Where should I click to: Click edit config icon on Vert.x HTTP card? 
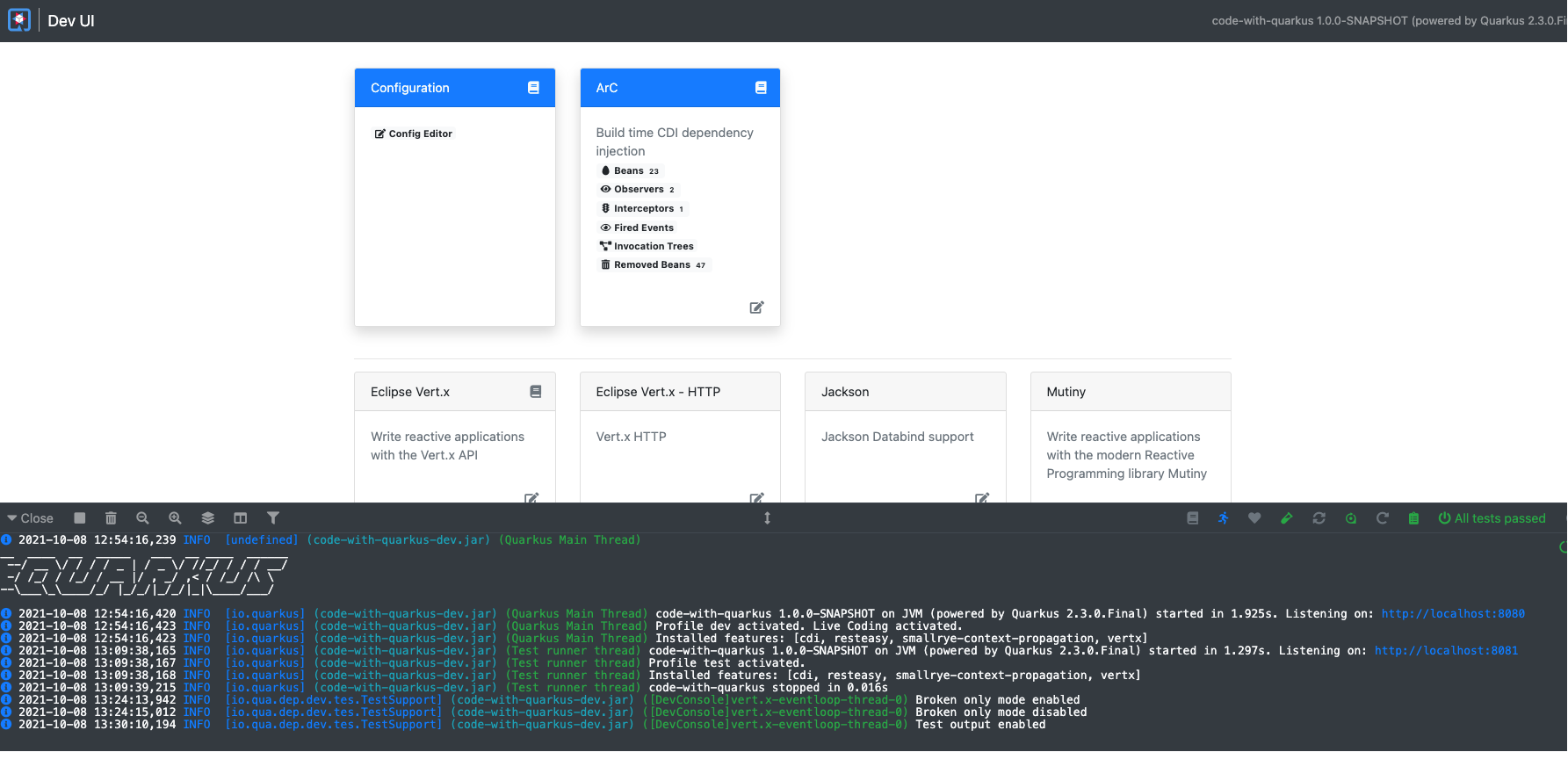click(x=756, y=498)
